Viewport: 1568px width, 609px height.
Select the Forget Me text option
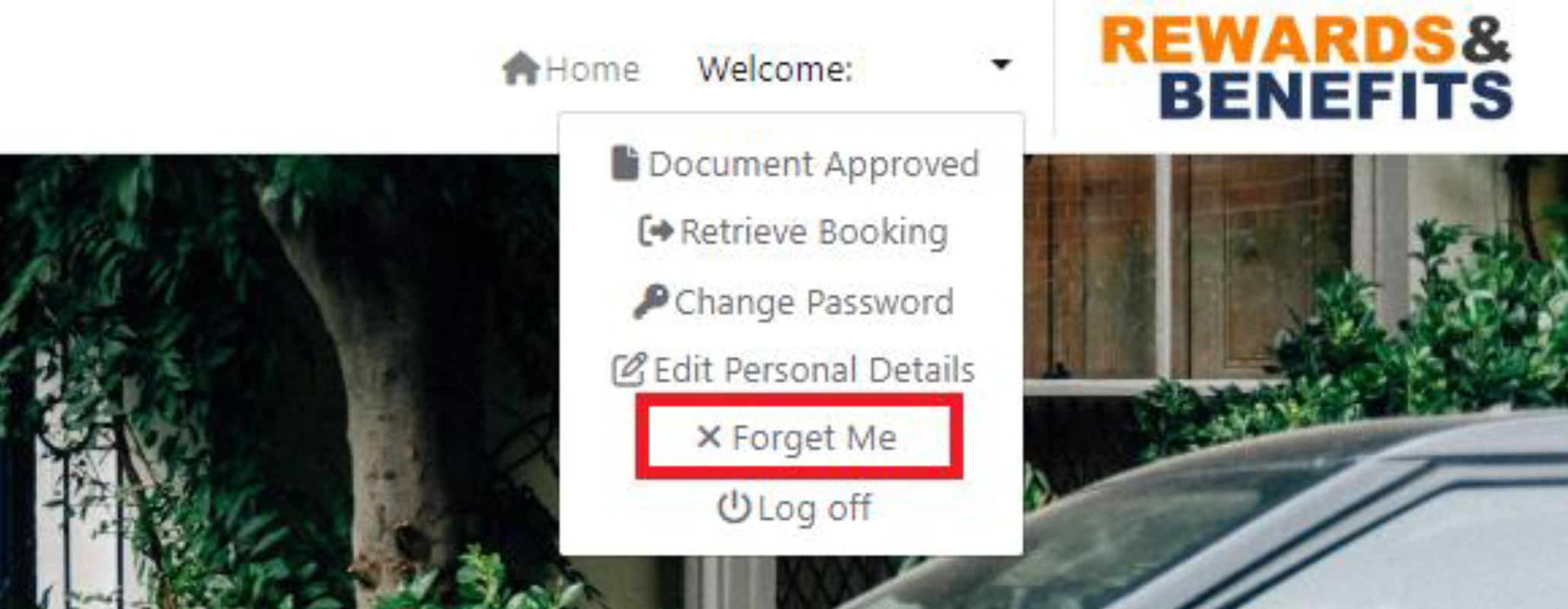pyautogui.click(x=814, y=438)
